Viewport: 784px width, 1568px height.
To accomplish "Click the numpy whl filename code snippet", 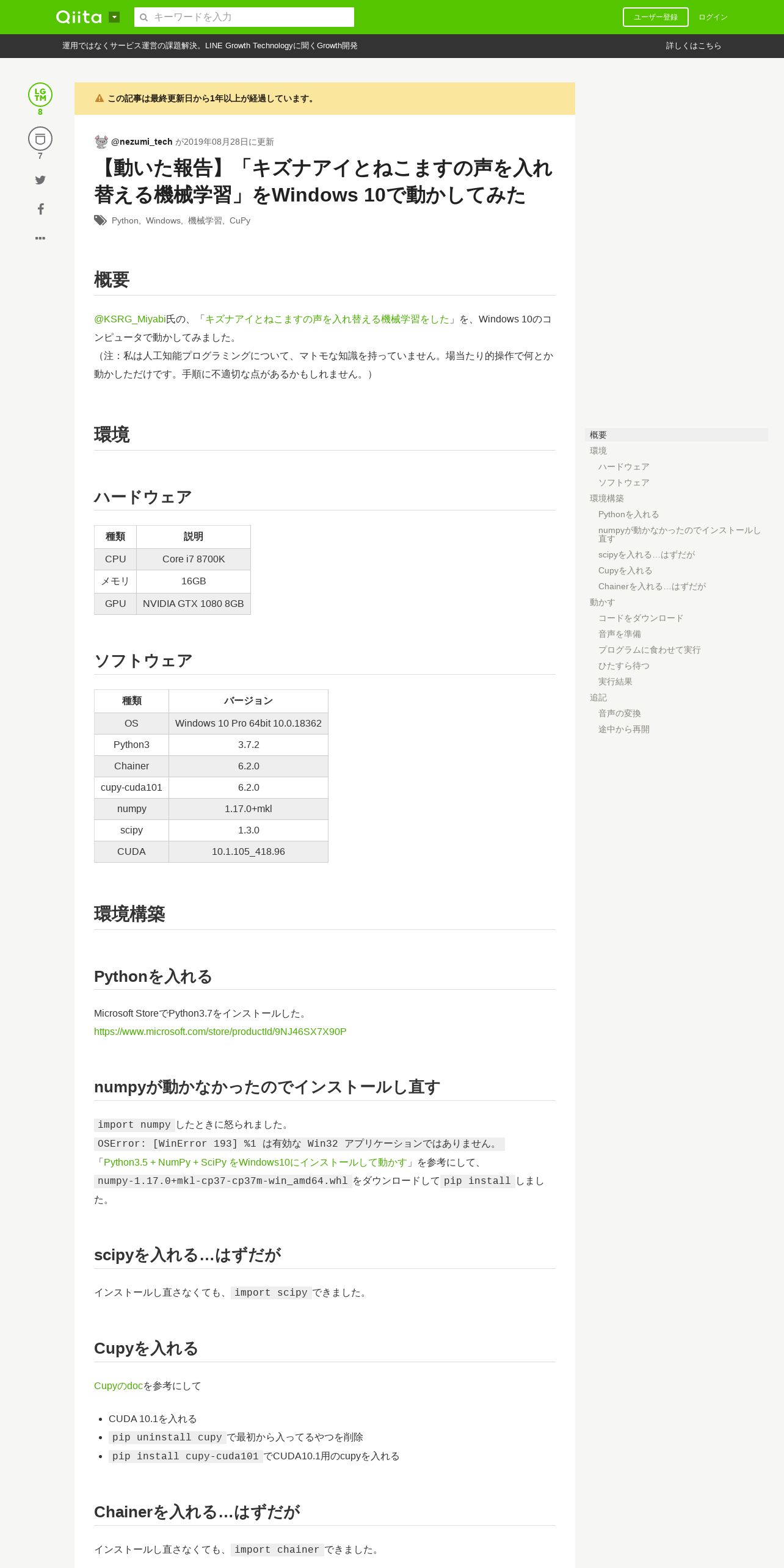I will tap(223, 1181).
